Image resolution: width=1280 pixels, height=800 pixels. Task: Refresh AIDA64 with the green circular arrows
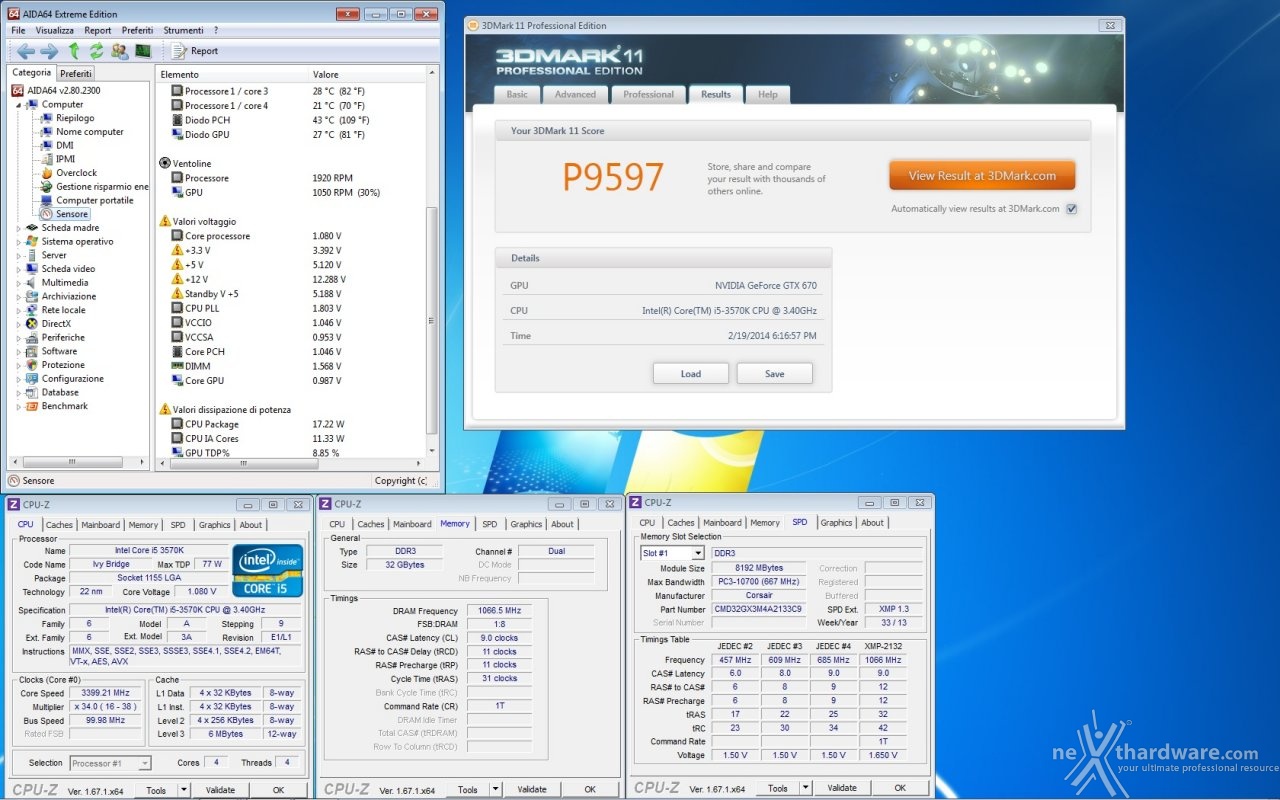[x=96, y=51]
